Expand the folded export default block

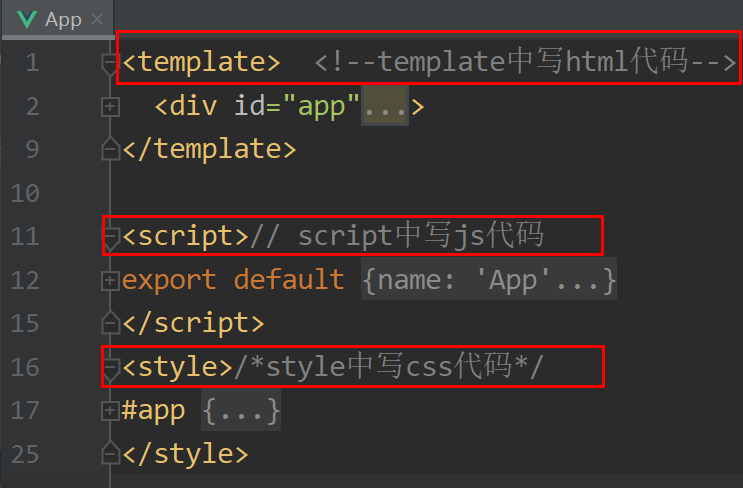(x=110, y=280)
